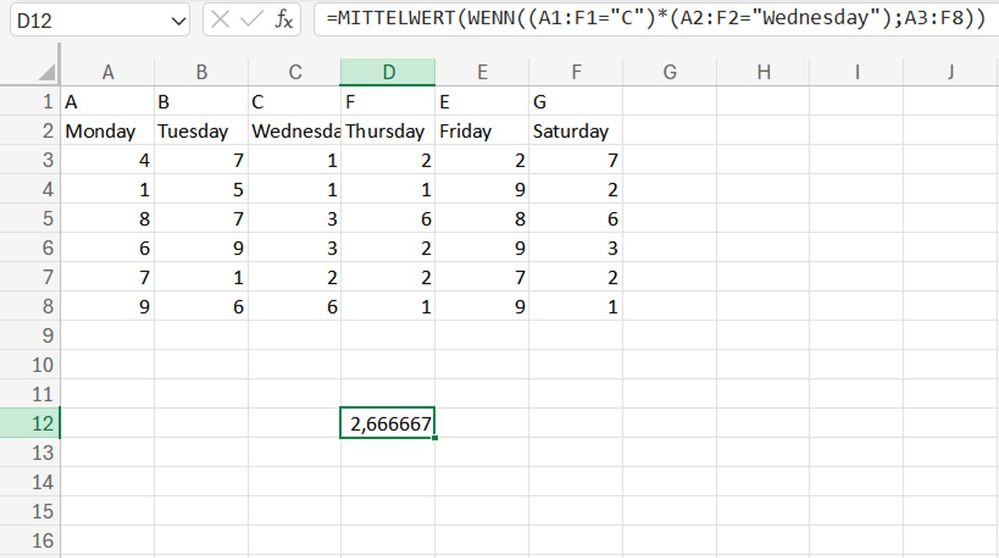The width and height of the screenshot is (999, 558).
Task: Click cell B1 containing "B"
Action: coord(201,101)
